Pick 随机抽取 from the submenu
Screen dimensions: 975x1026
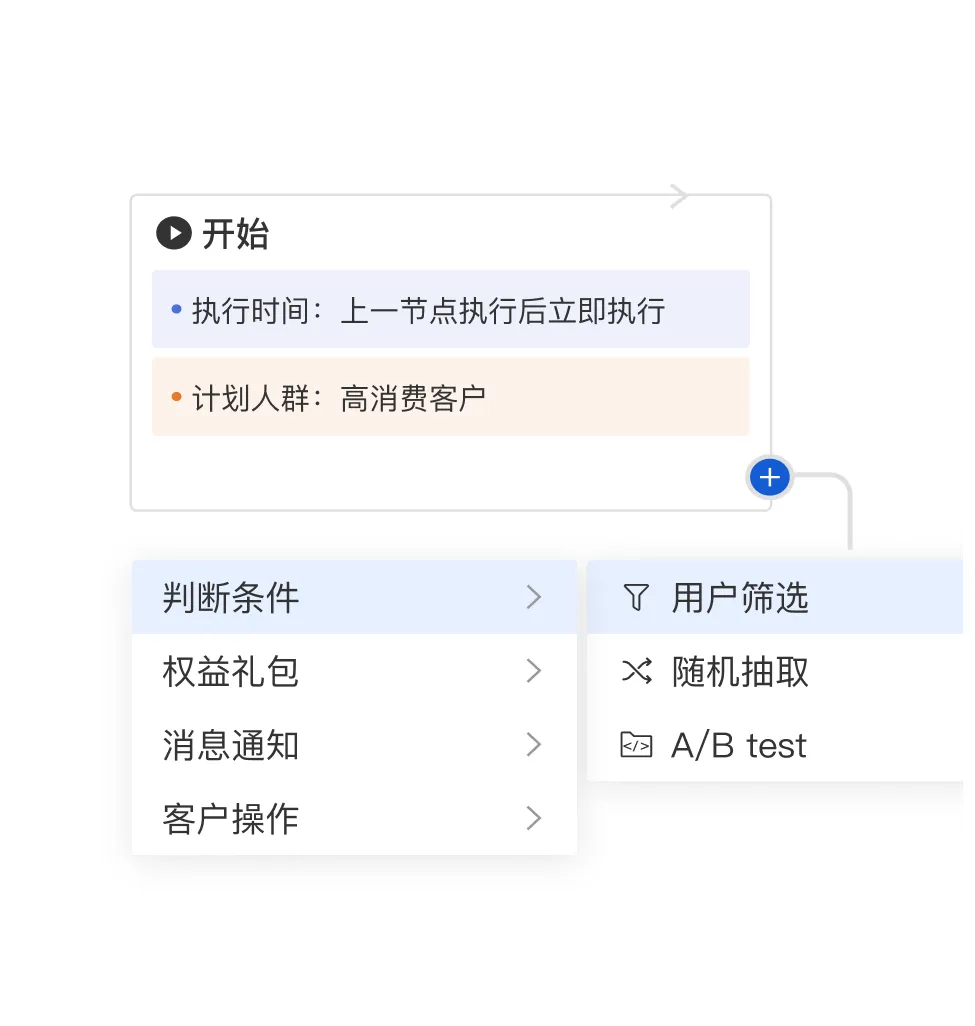point(740,672)
